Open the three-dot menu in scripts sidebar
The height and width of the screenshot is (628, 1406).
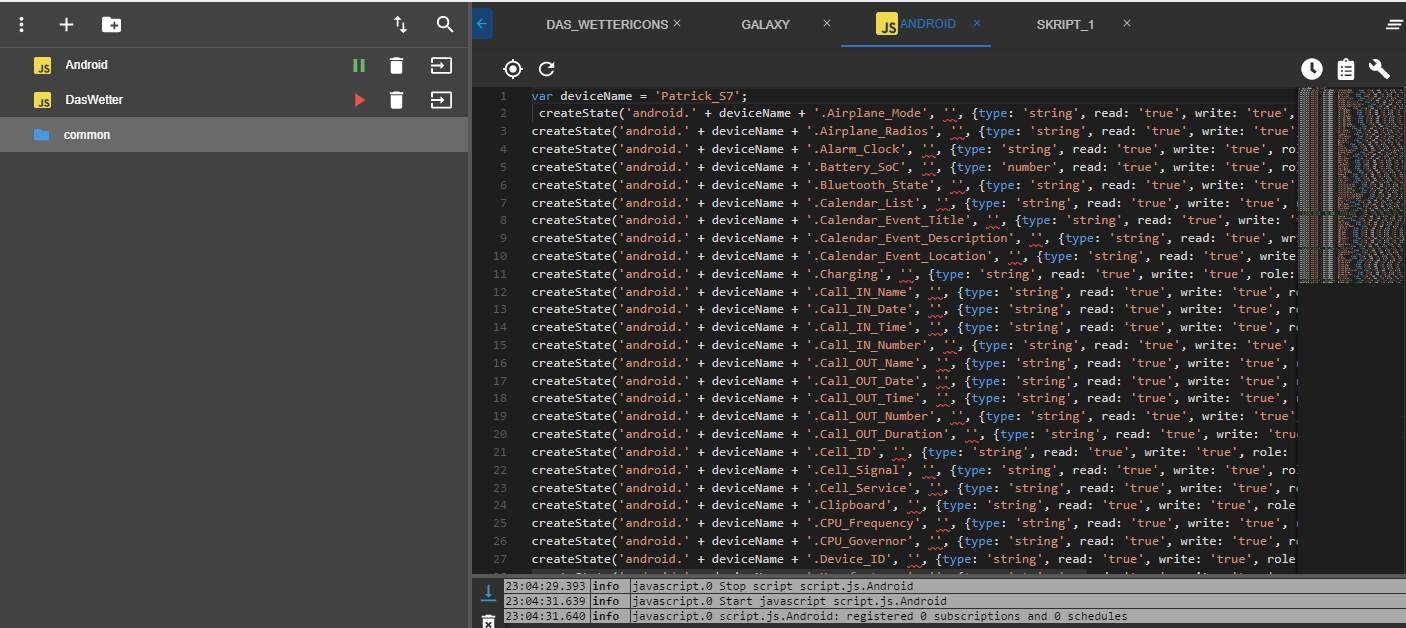[x=22, y=25]
